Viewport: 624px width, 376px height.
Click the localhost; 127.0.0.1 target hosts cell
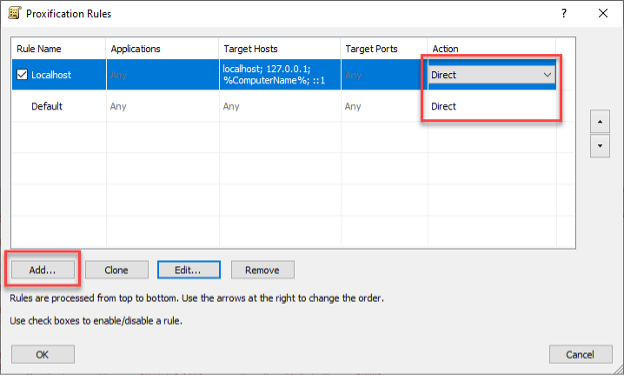[x=280, y=74]
